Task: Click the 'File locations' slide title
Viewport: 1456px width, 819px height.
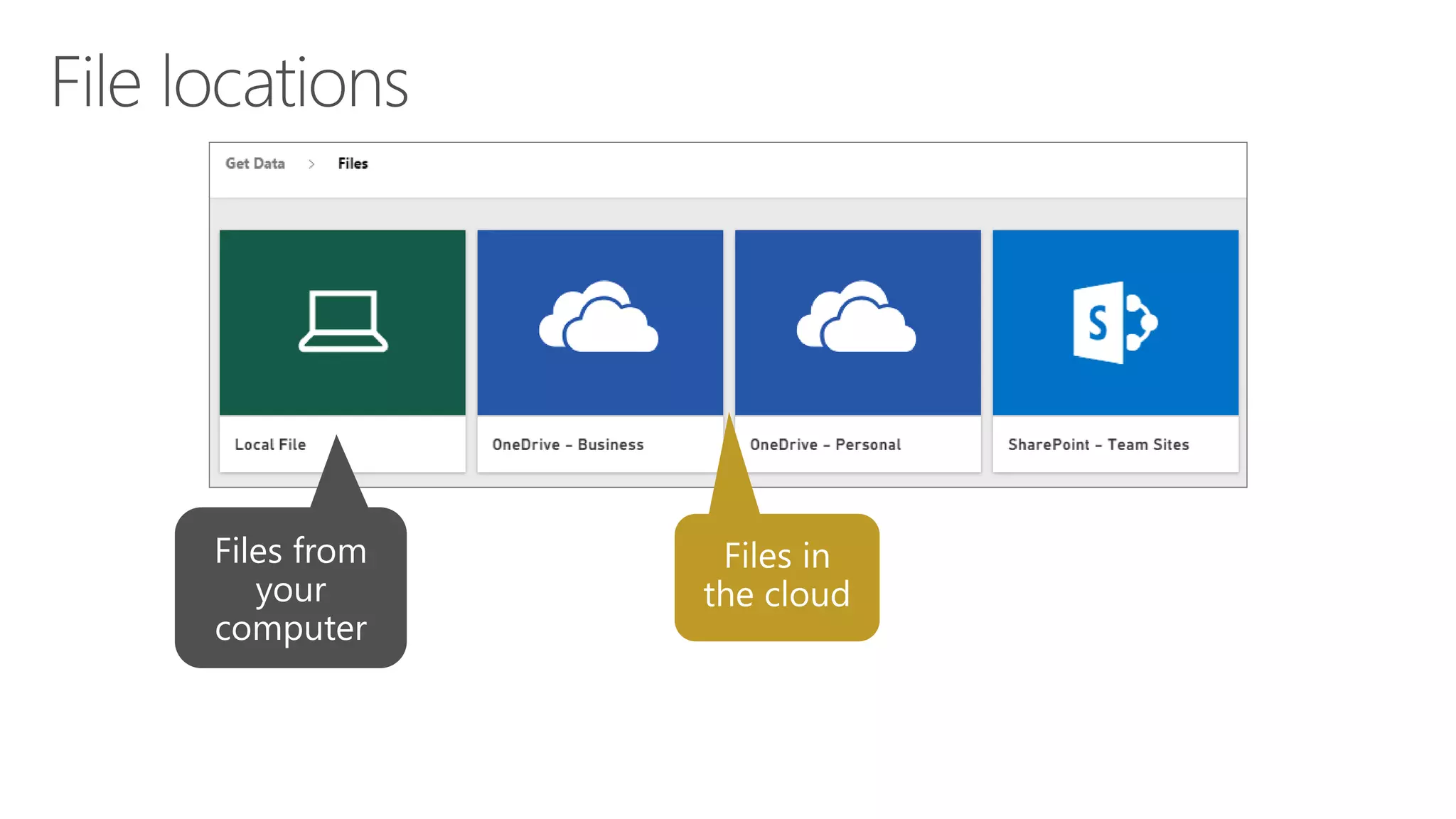Action: [x=230, y=82]
